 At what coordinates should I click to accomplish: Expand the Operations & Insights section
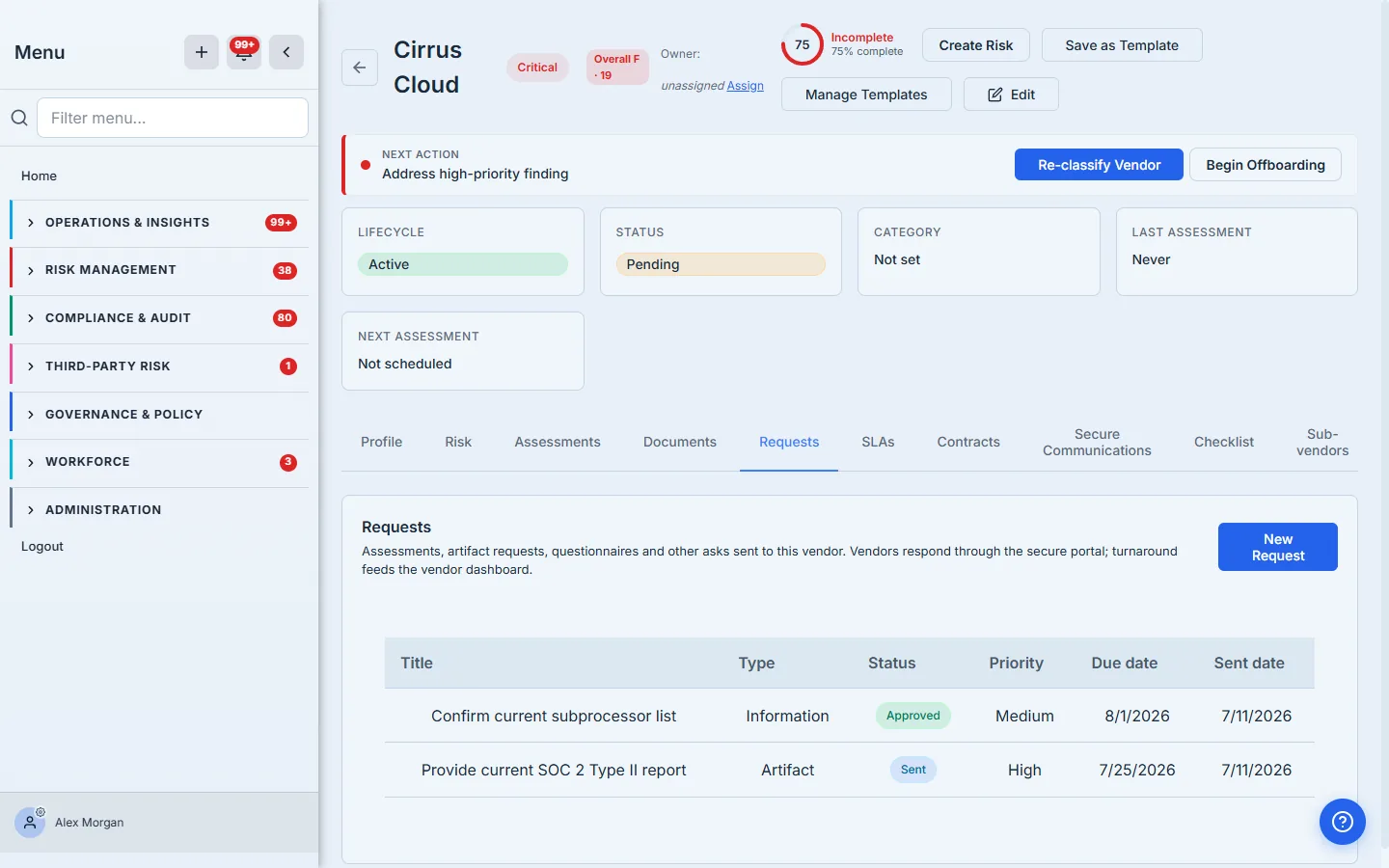(159, 223)
